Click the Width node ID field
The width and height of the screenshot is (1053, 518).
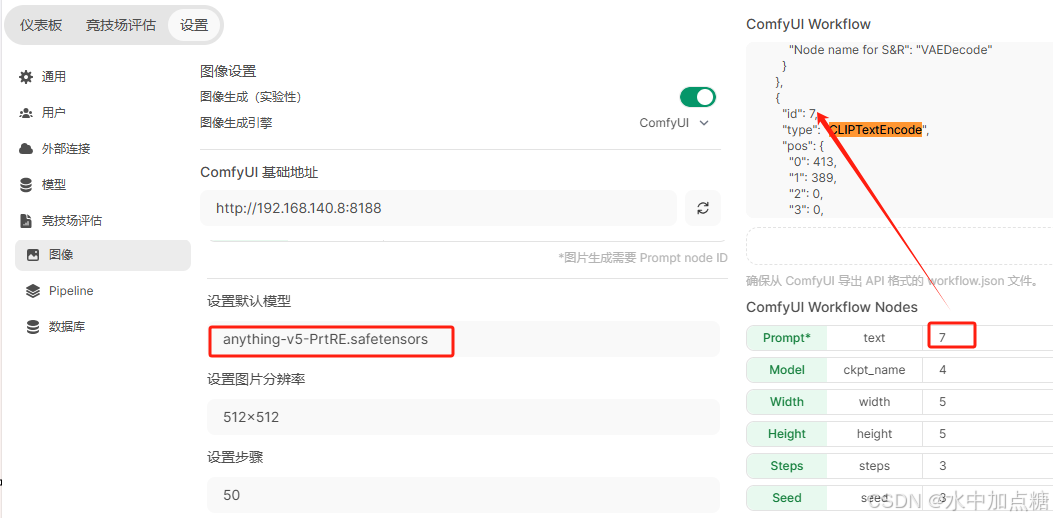[x=987, y=402]
